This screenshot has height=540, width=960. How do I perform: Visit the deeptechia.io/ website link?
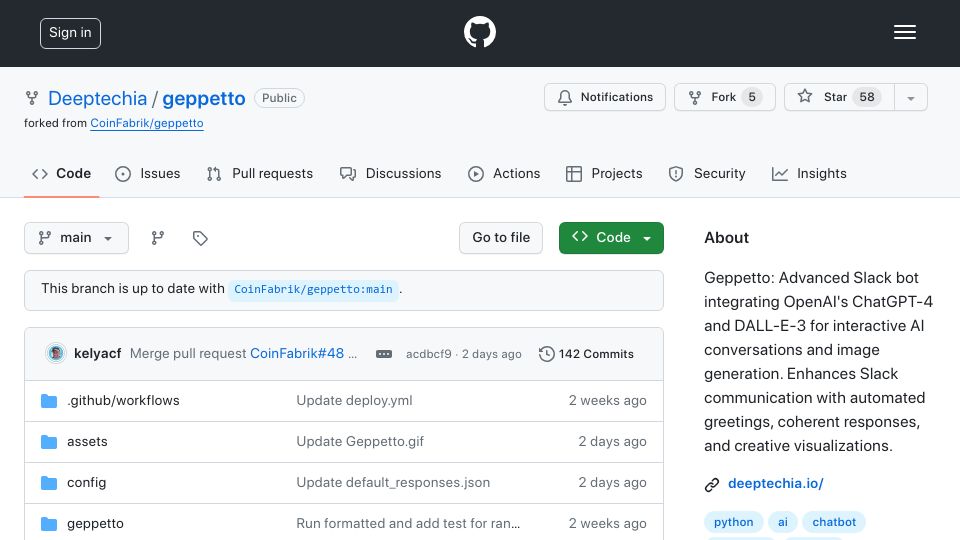click(776, 484)
